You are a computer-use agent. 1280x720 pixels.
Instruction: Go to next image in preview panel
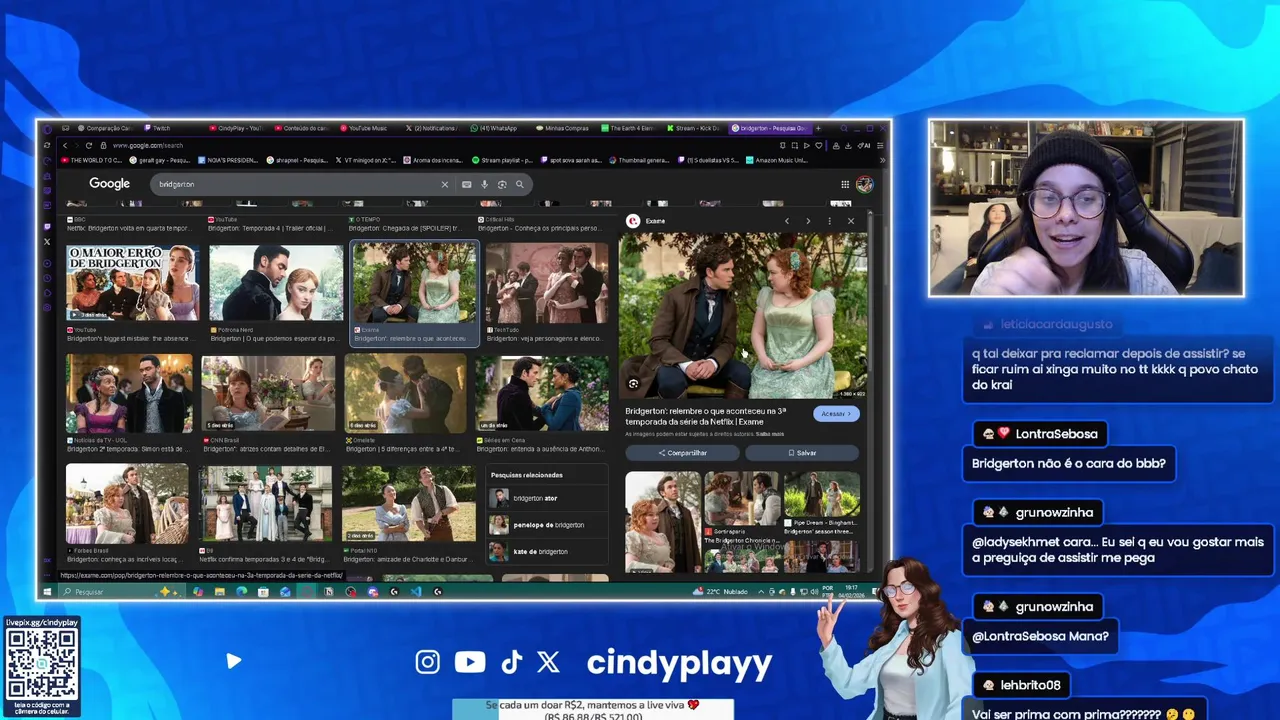tap(808, 221)
